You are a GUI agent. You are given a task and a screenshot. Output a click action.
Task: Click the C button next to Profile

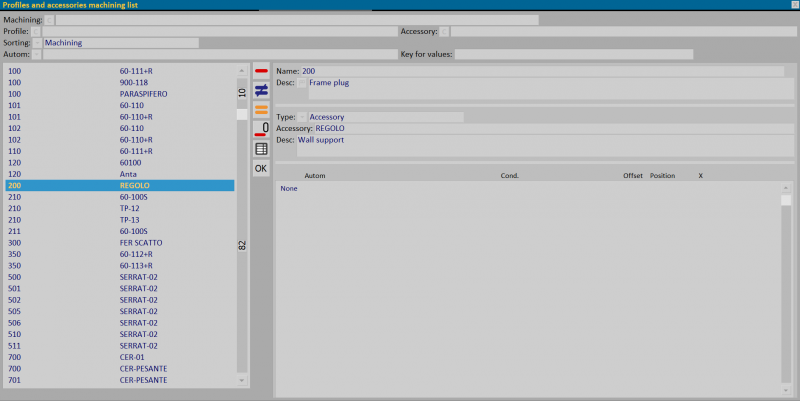pos(36,32)
